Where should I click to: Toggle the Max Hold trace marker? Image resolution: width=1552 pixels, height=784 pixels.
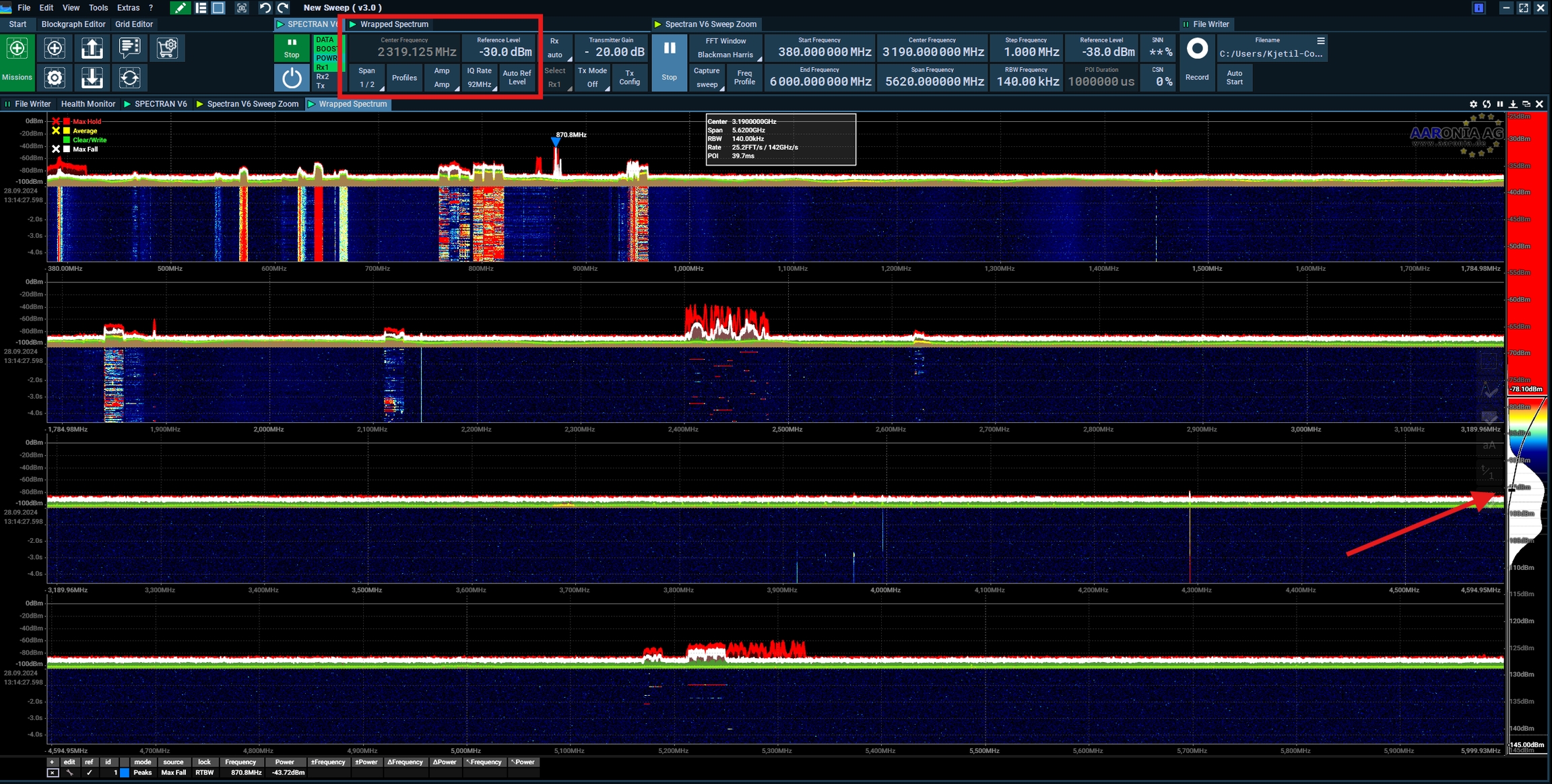[x=57, y=122]
